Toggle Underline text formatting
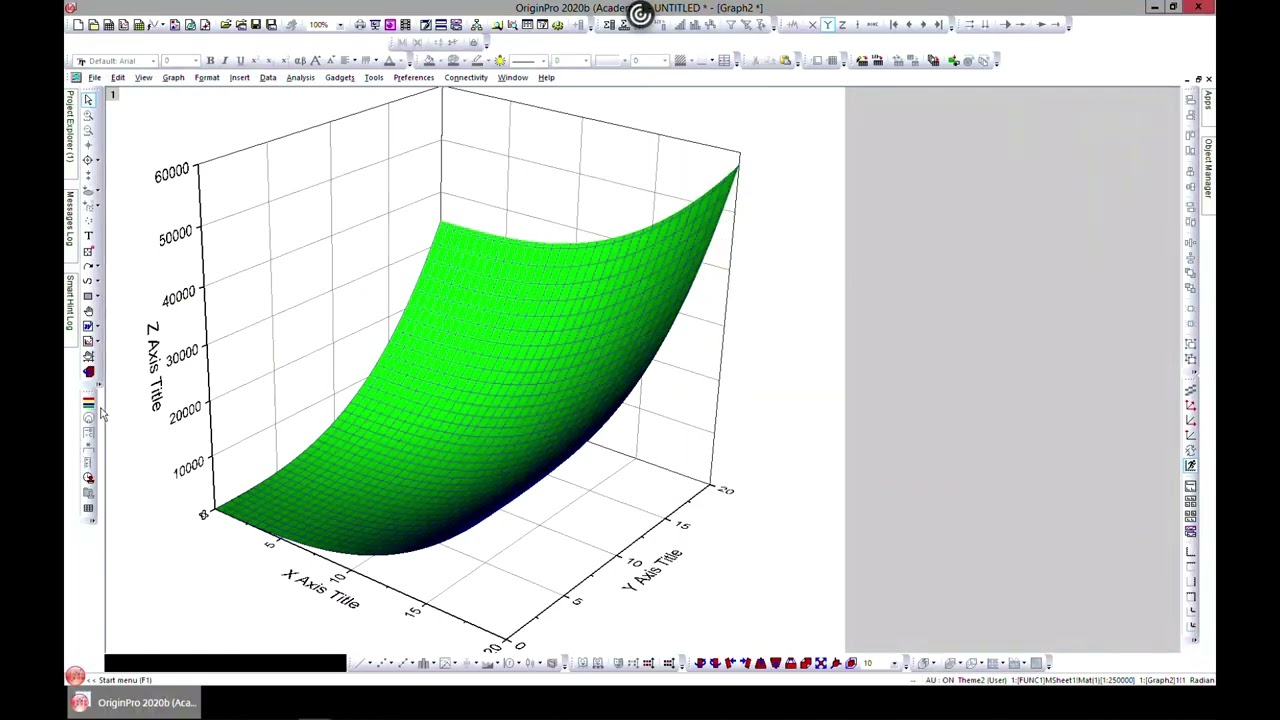The height and width of the screenshot is (720, 1280). pyautogui.click(x=240, y=61)
